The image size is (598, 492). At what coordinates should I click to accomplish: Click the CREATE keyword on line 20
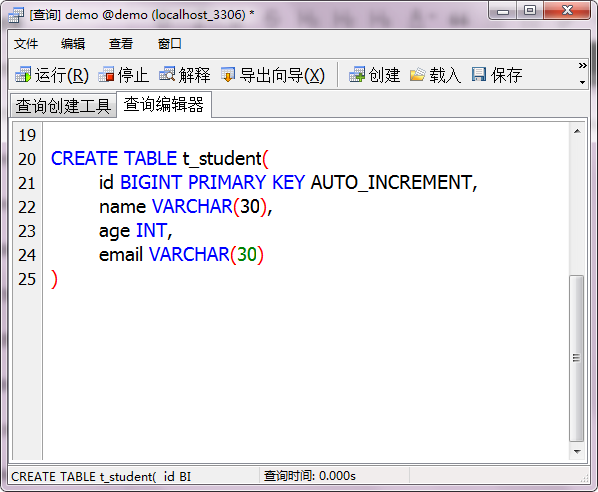click(85, 159)
